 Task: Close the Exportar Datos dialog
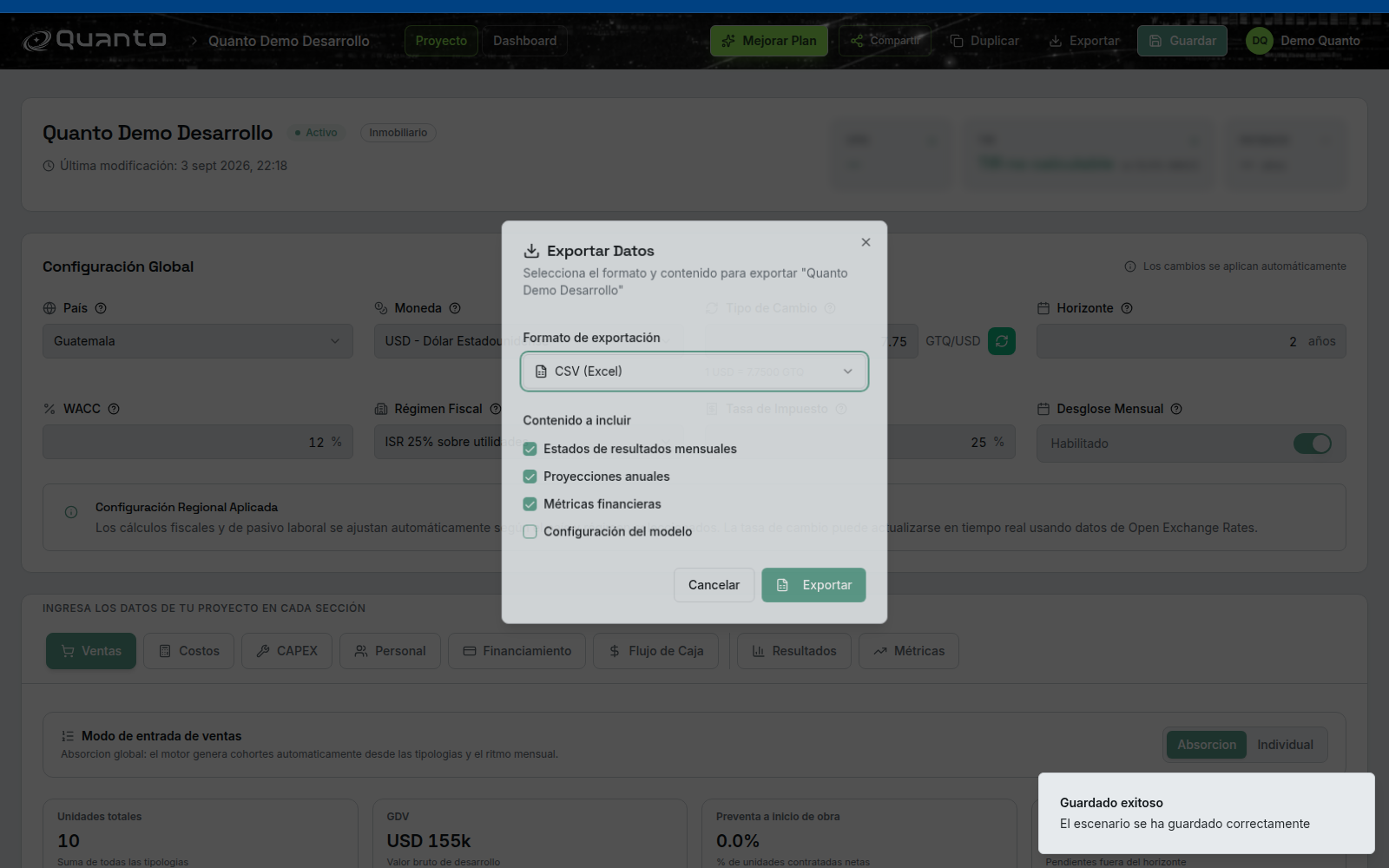pos(866,242)
